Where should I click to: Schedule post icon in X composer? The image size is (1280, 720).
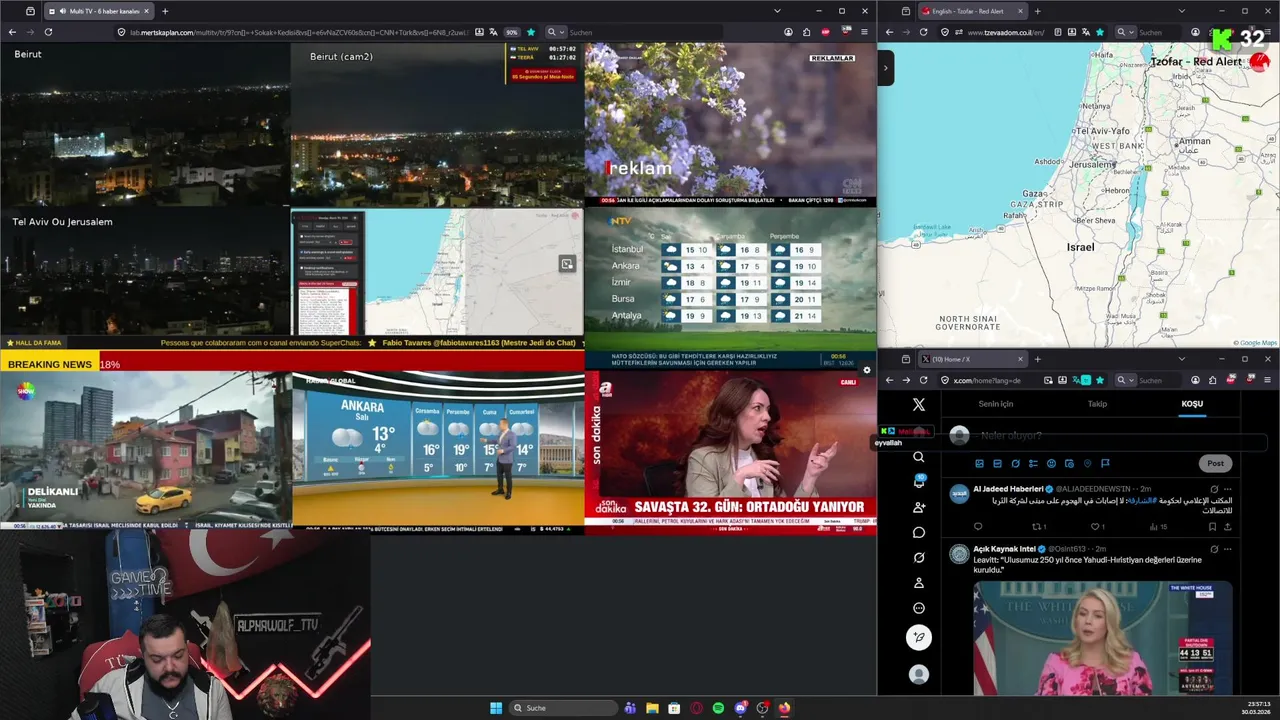(1069, 463)
